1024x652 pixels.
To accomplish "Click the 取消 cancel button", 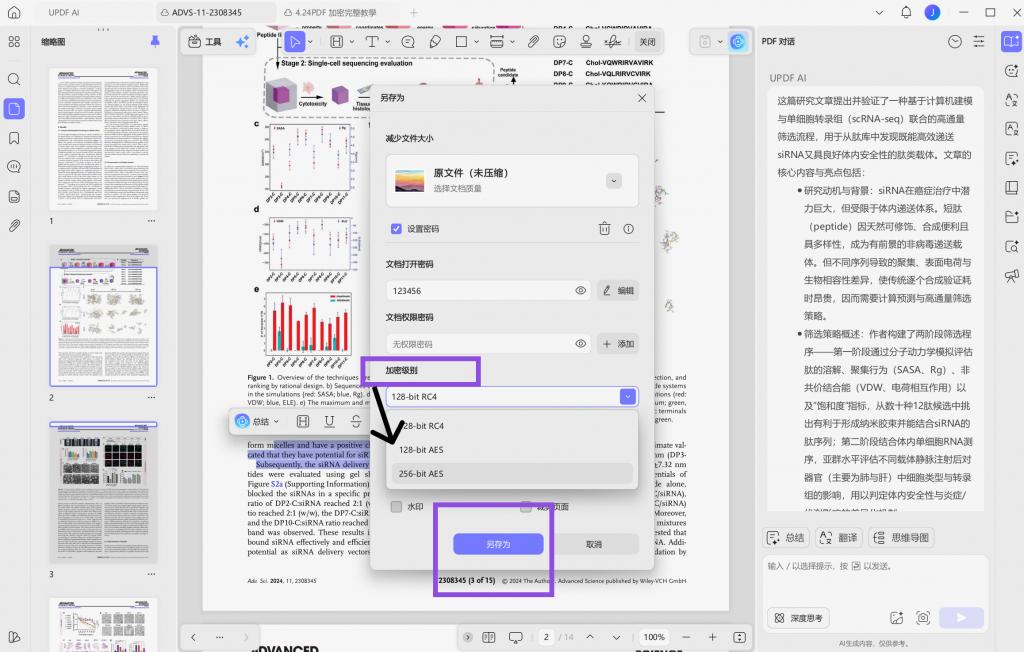I will (594, 544).
